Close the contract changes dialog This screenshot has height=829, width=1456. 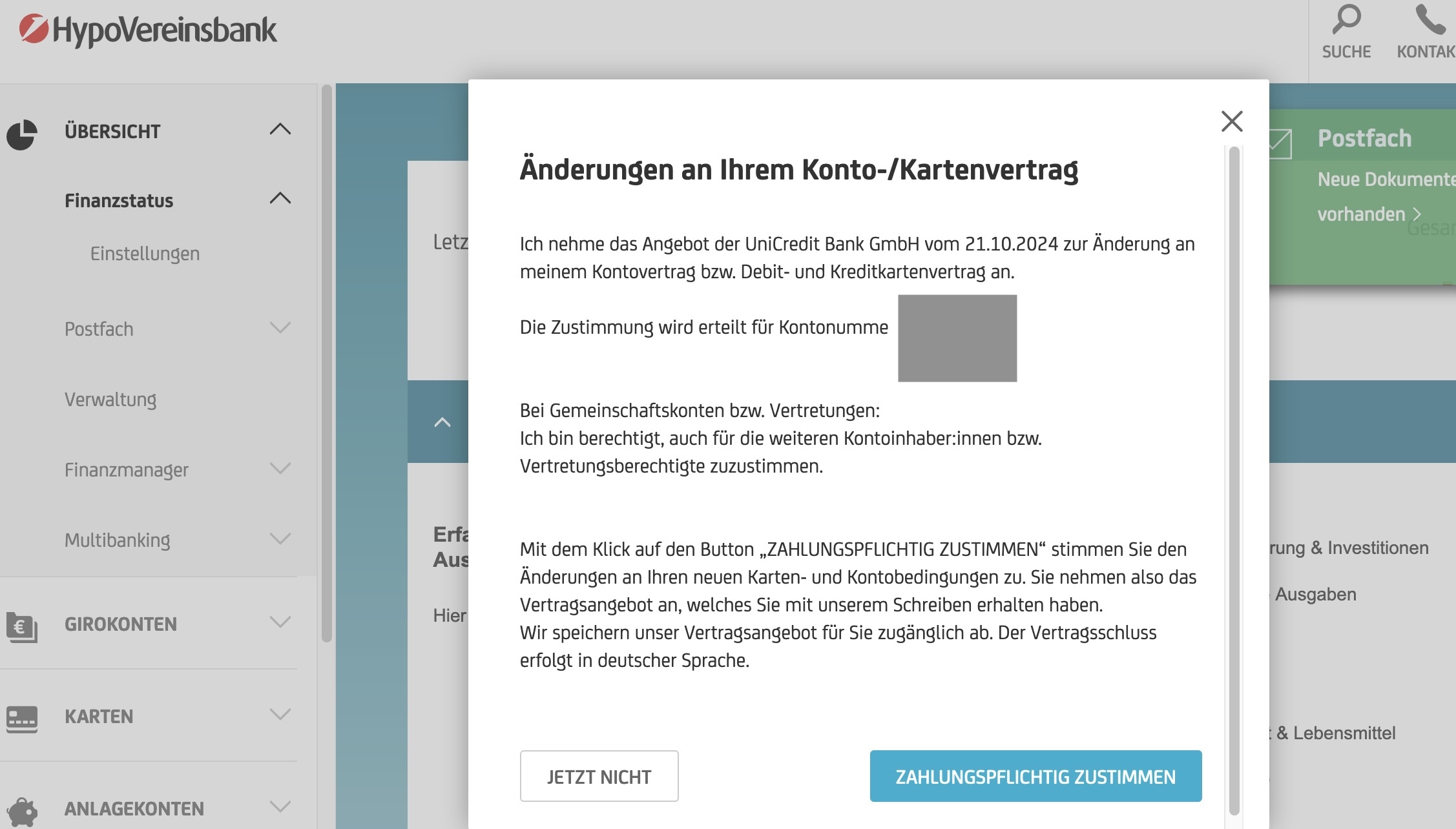[x=1232, y=121]
